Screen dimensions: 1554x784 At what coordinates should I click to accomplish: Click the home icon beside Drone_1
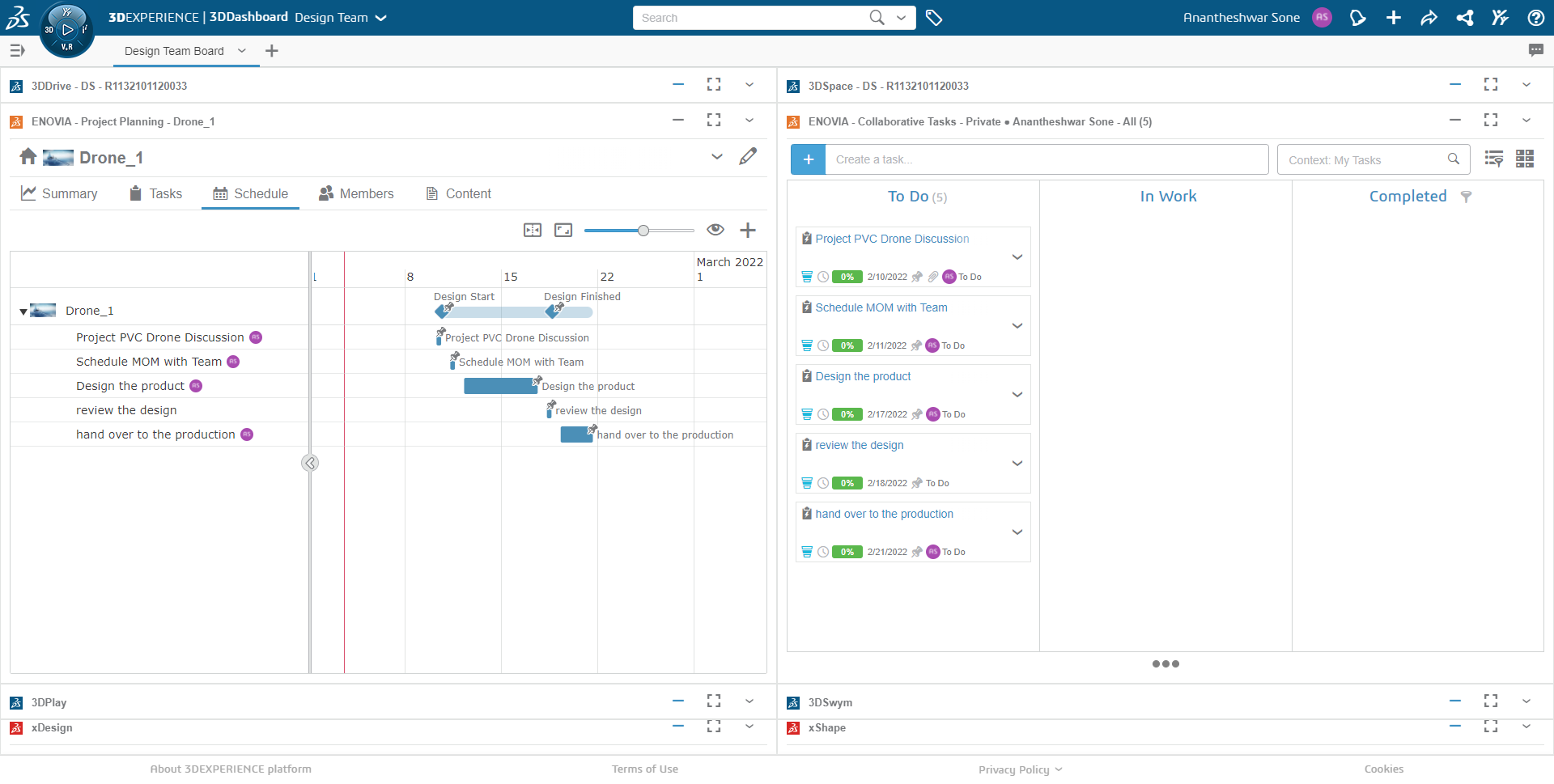(28, 156)
